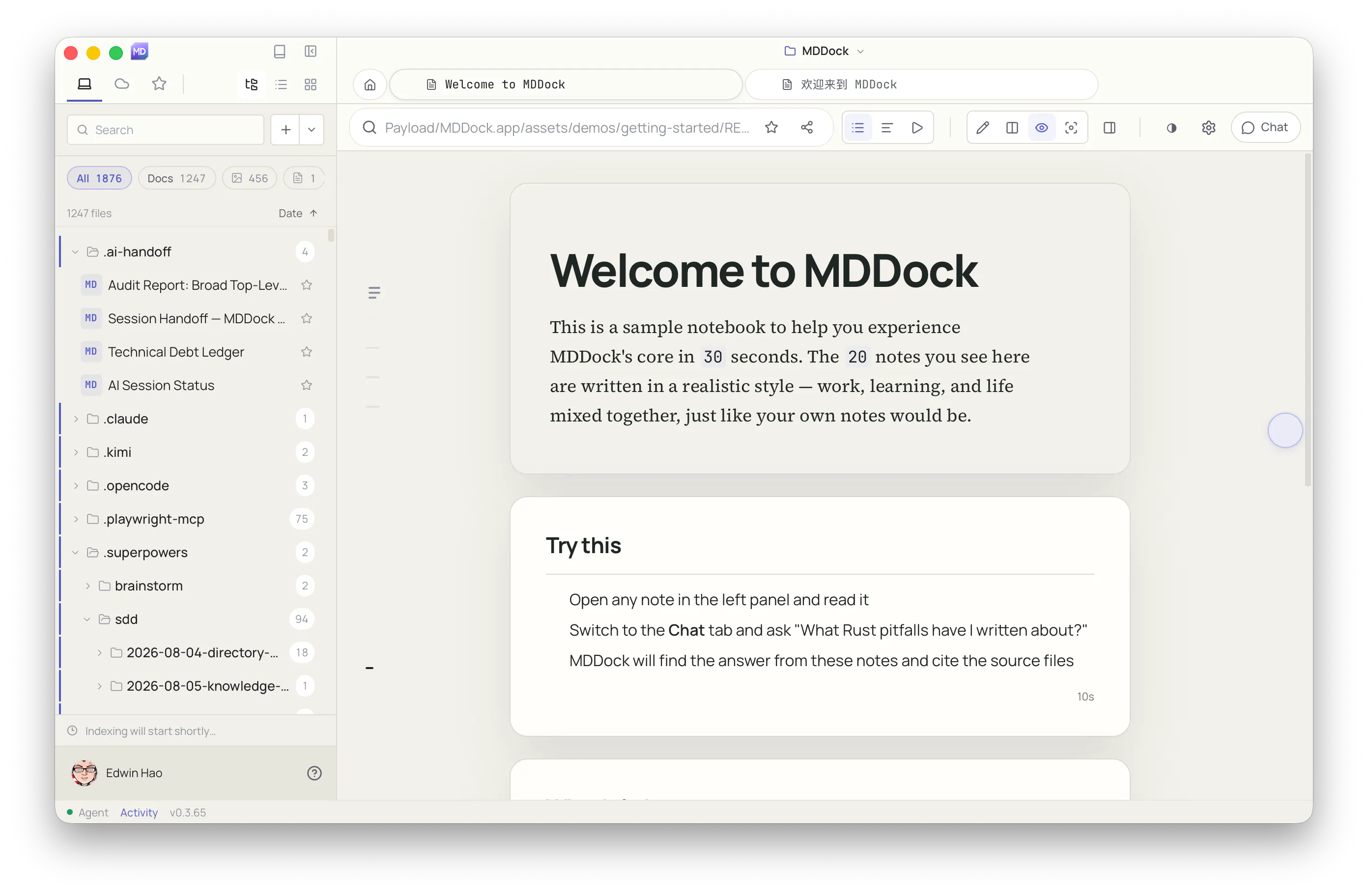Filter by Docs 1247
Viewport: 1368px width, 896px height.
pyautogui.click(x=176, y=178)
